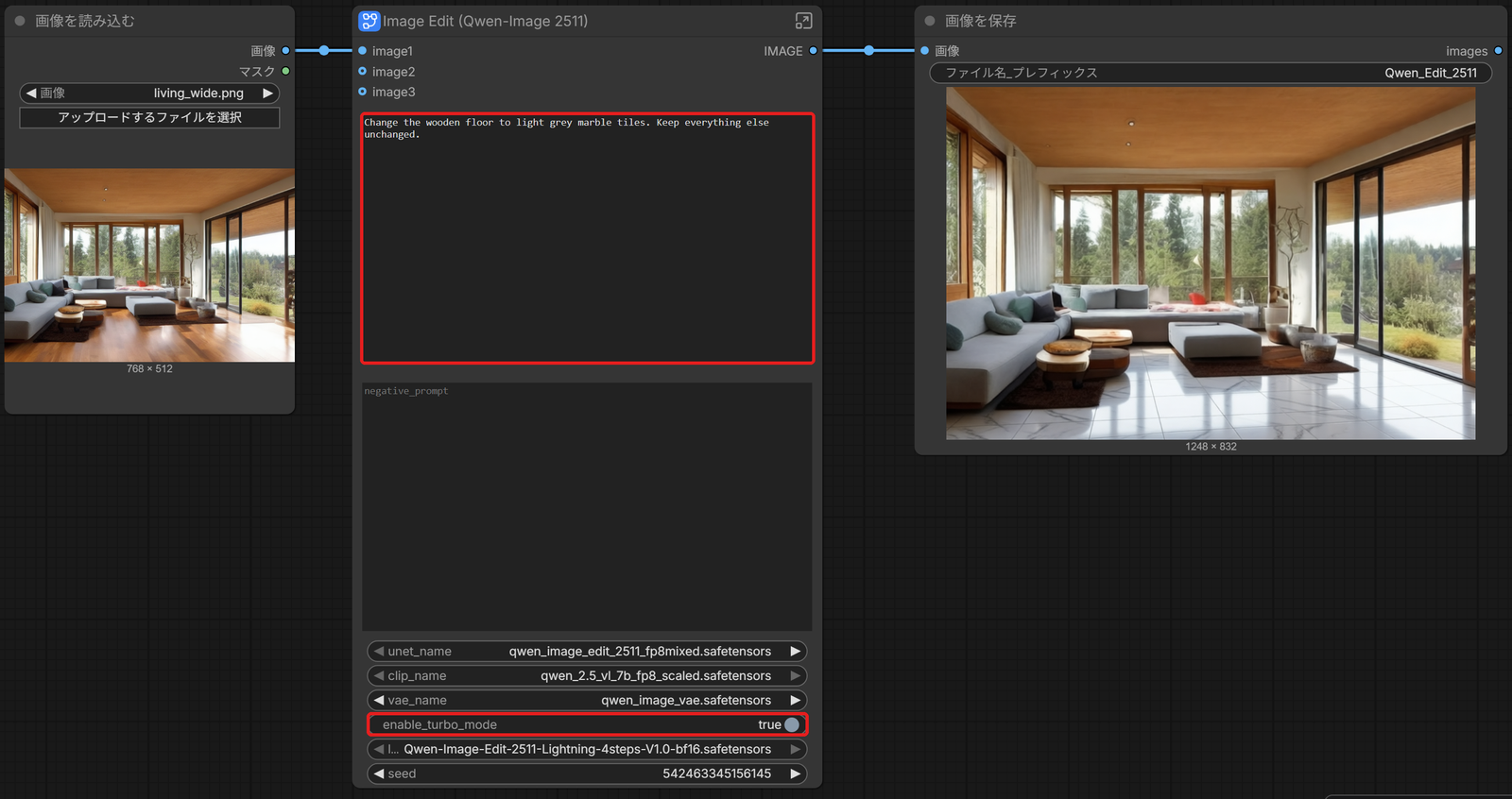Viewport: 1512px width, 799px height.
Task: Click the 768 × 512 size label
Action: point(149,368)
